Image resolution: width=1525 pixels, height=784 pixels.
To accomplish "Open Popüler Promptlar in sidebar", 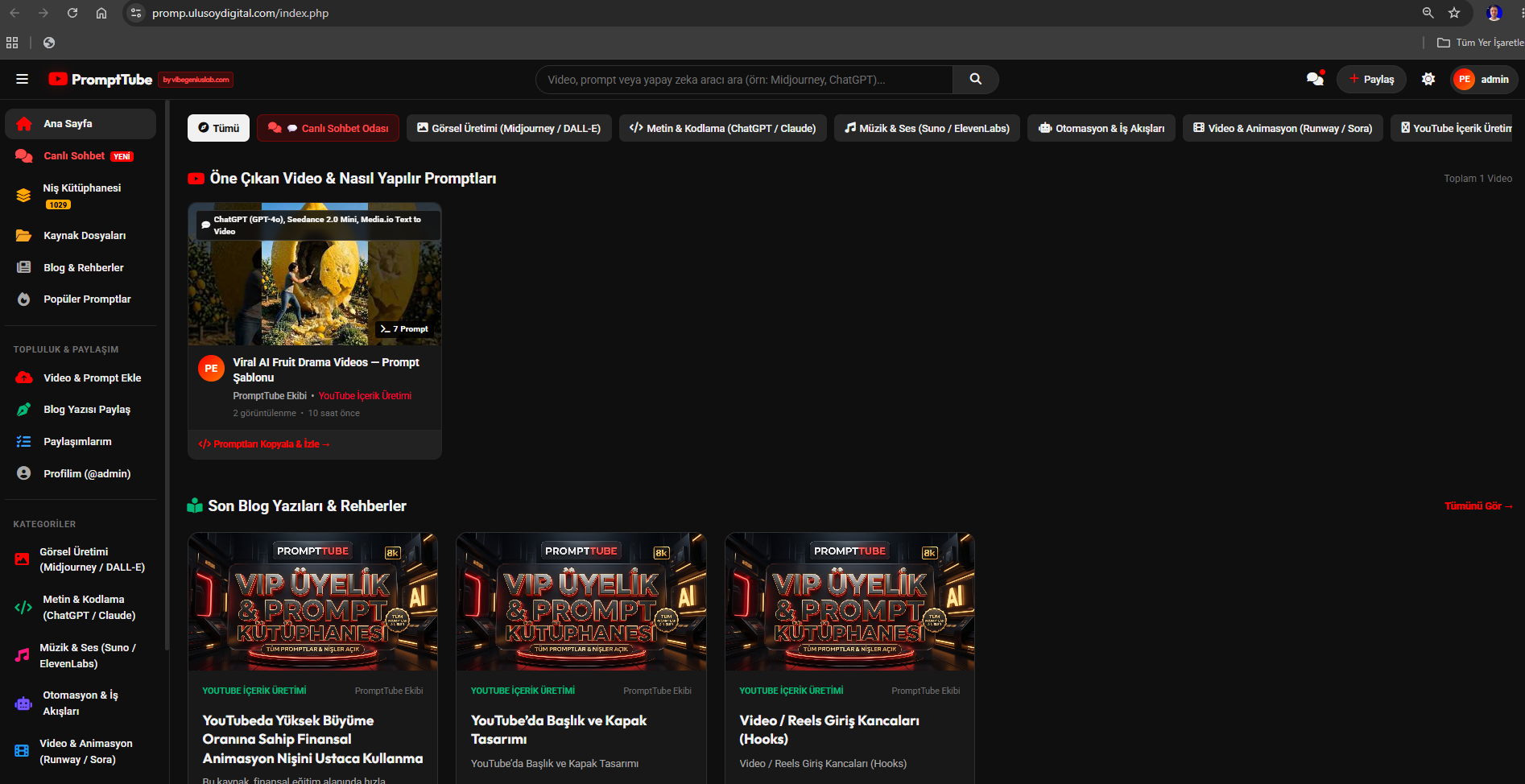I will (x=81, y=299).
